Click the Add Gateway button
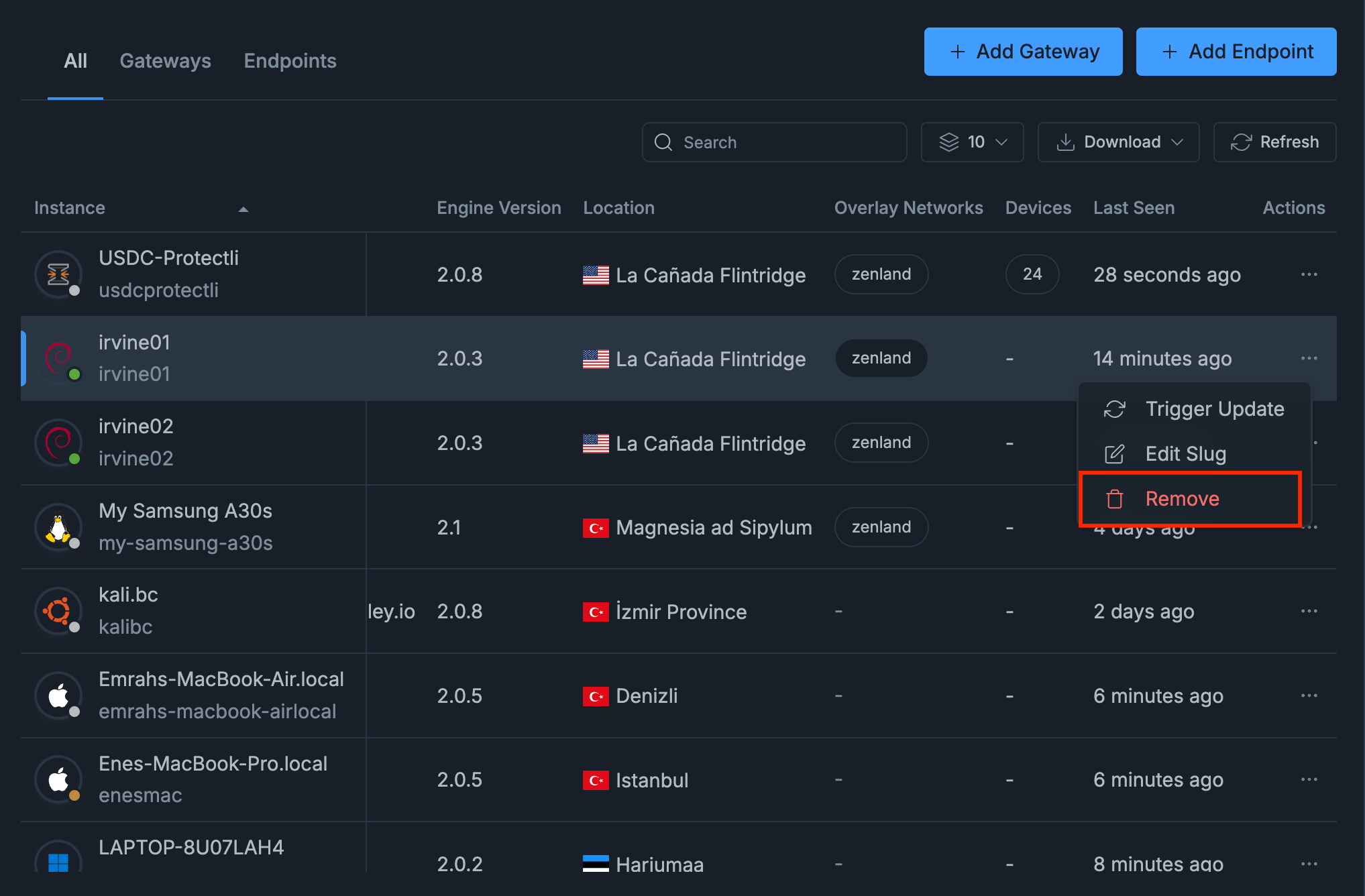The width and height of the screenshot is (1365, 896). coord(1023,52)
